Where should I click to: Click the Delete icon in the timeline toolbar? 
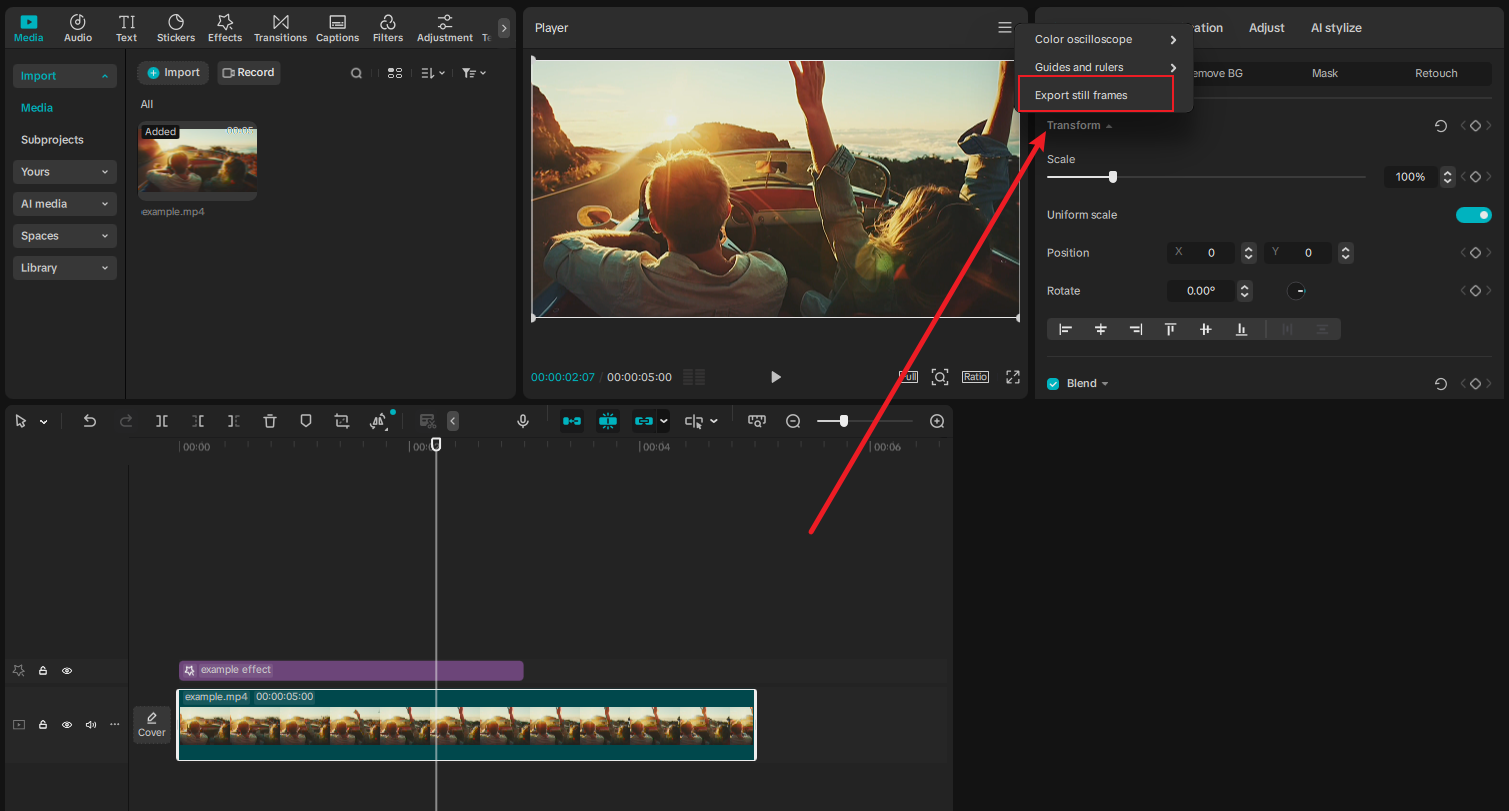[x=270, y=421]
